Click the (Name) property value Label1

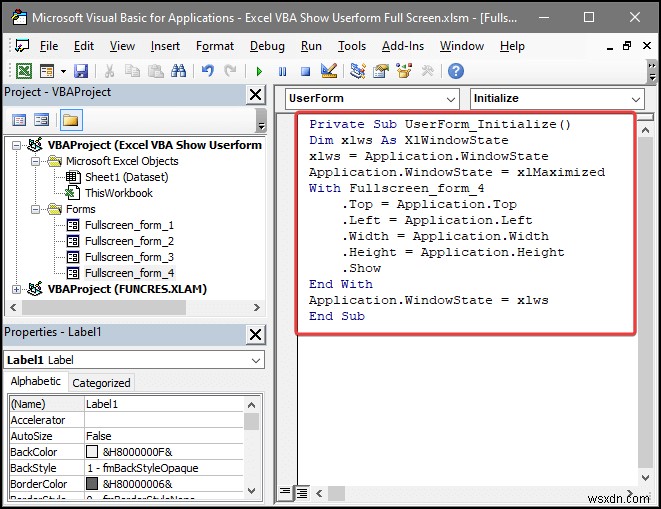[x=164, y=404]
